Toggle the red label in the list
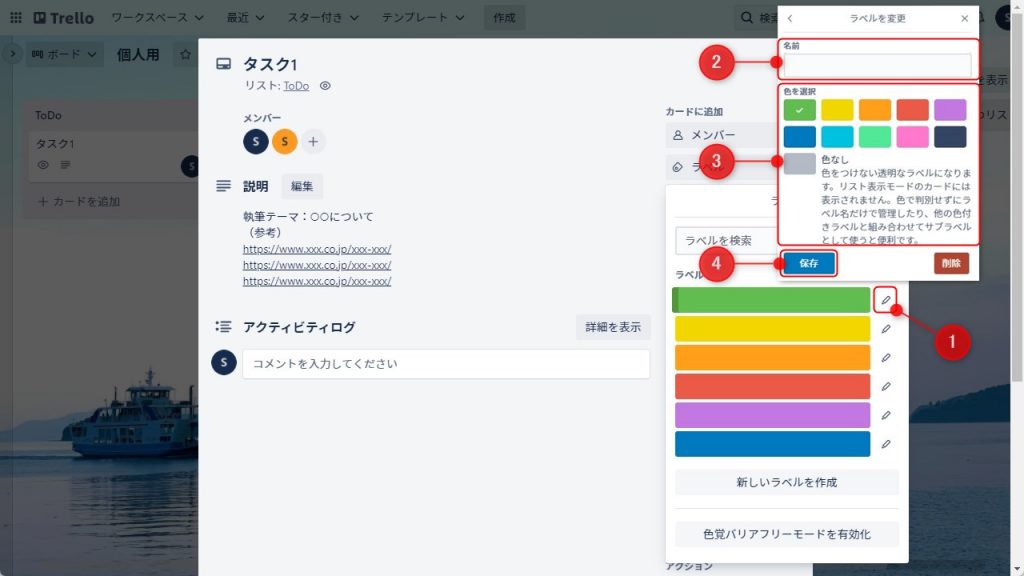The width and height of the screenshot is (1024, 576). coord(773,387)
